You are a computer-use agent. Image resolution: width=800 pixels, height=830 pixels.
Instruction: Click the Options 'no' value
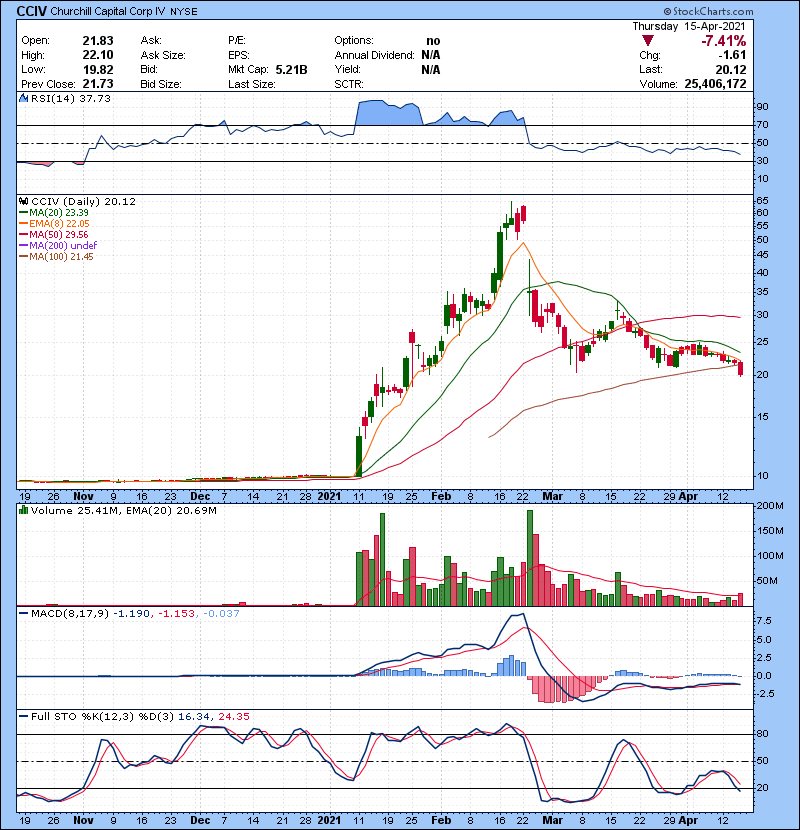[x=433, y=41]
